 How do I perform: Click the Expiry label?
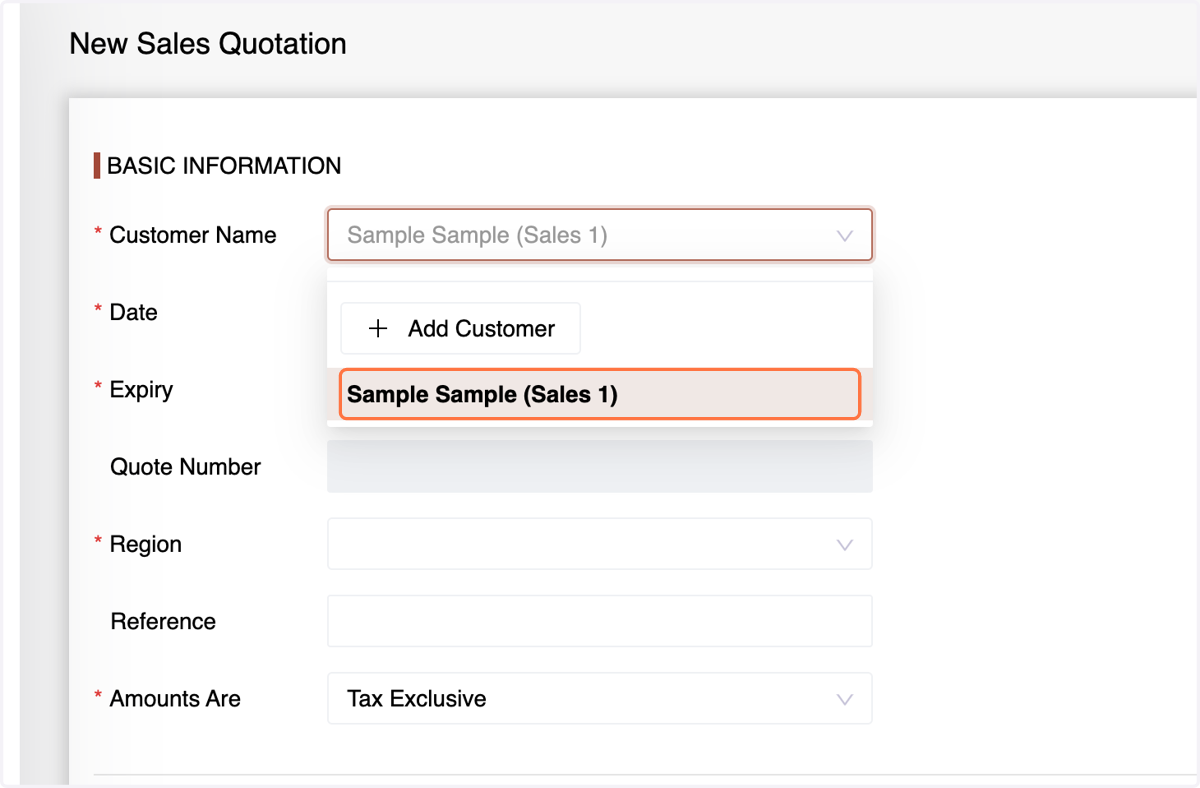141,389
